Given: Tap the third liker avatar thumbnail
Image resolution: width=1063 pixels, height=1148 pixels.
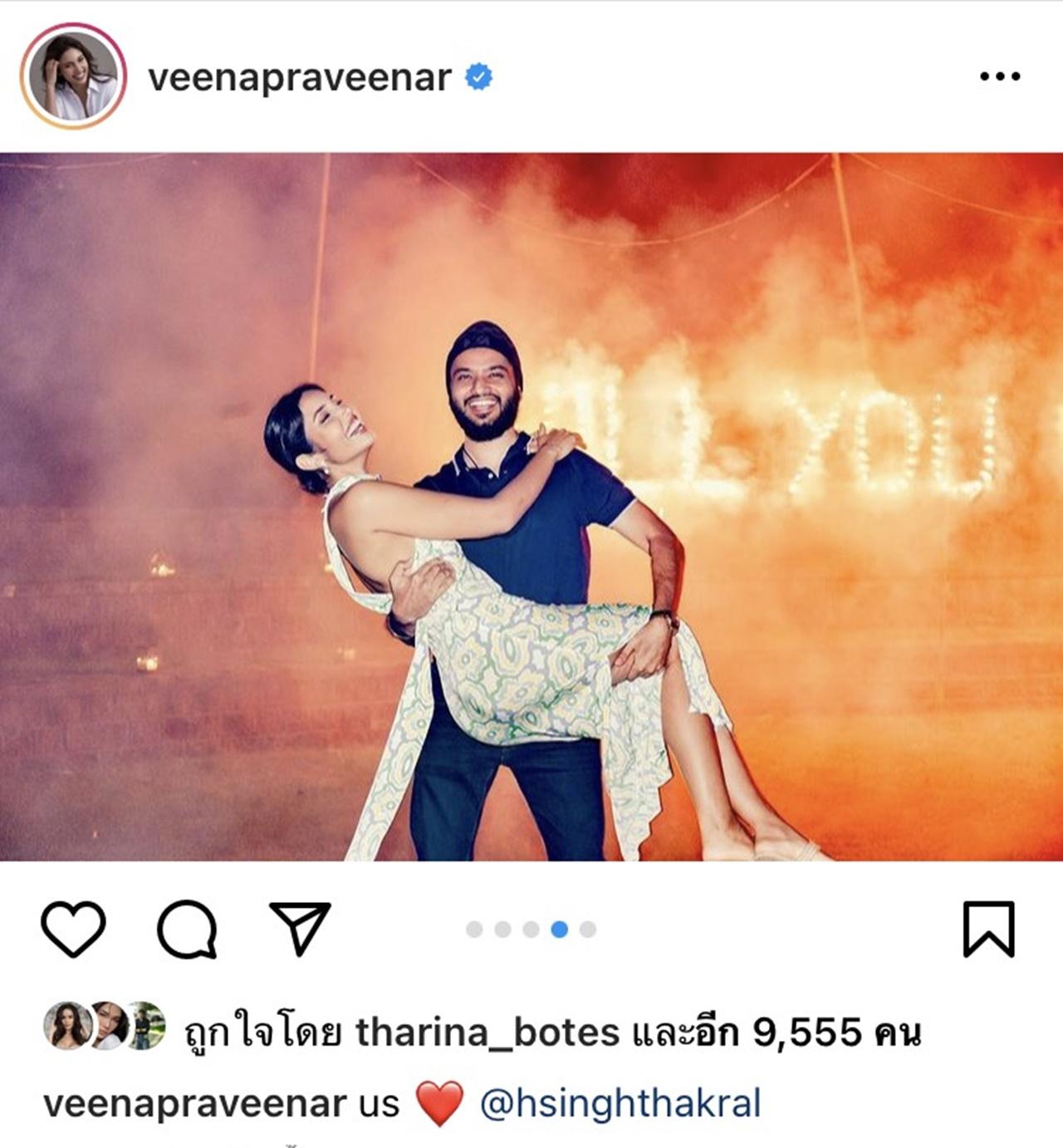Looking at the screenshot, I should 145,1025.
